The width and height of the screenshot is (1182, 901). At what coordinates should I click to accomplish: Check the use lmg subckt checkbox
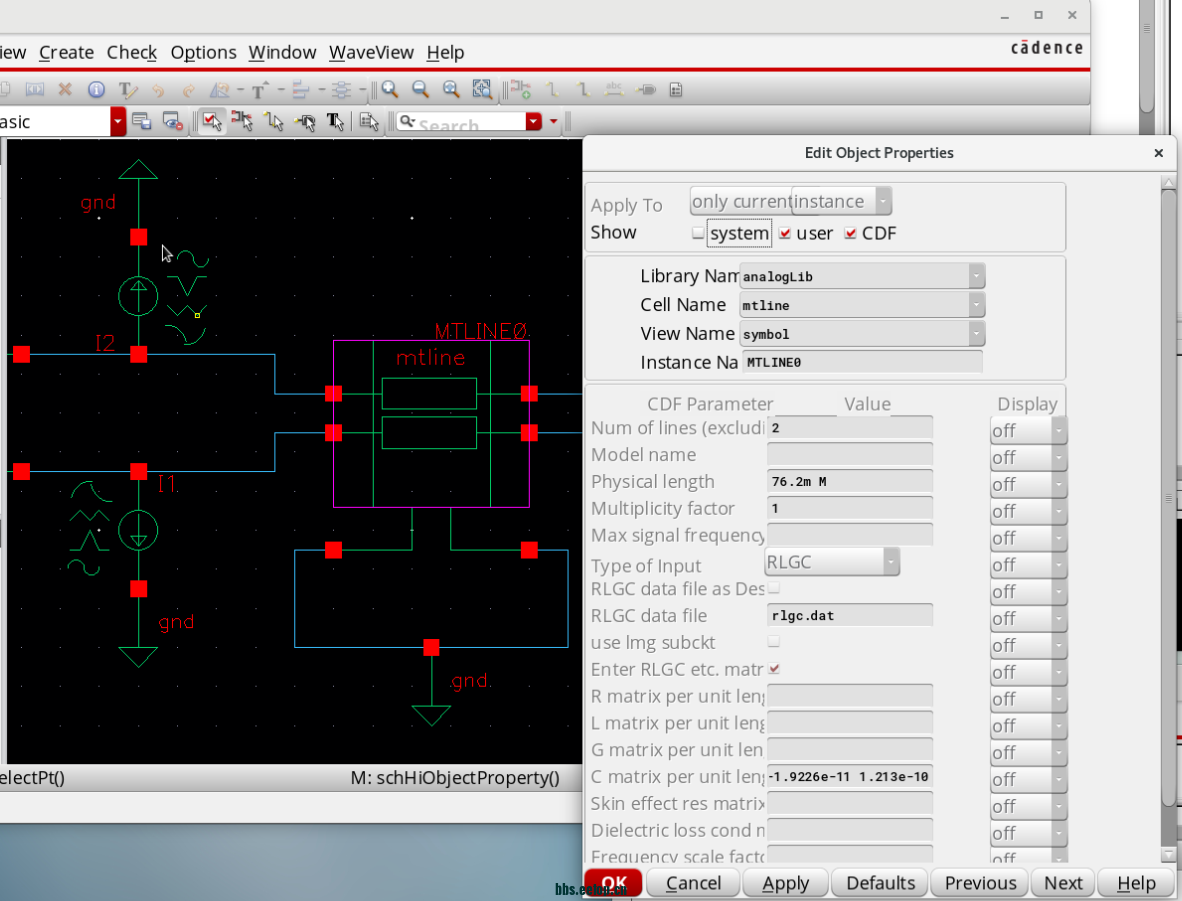coord(773,642)
